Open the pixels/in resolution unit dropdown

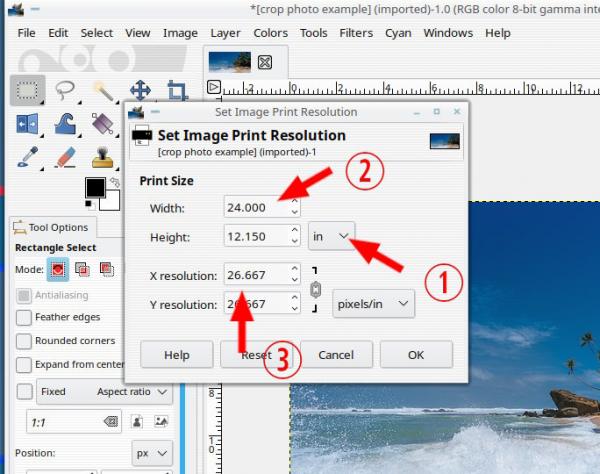[373, 304]
